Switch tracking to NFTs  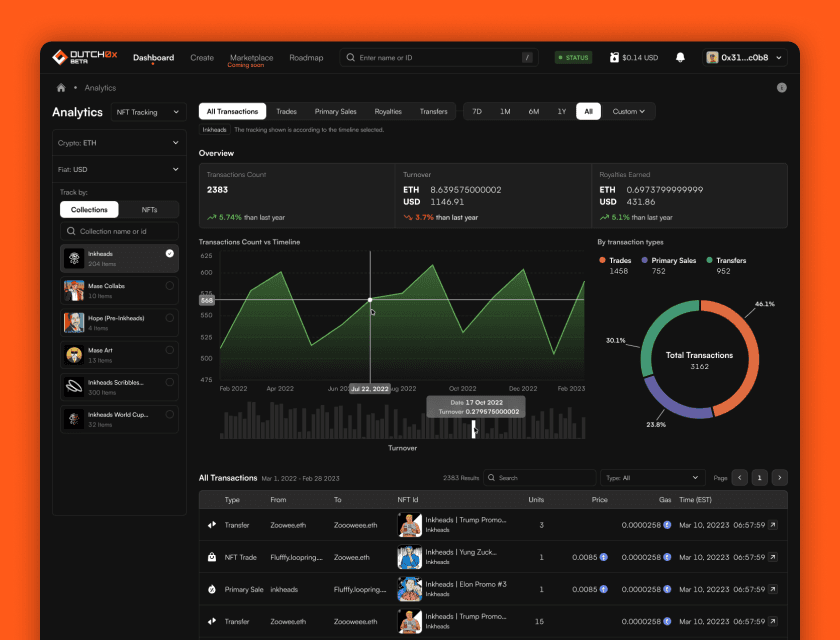tap(149, 209)
